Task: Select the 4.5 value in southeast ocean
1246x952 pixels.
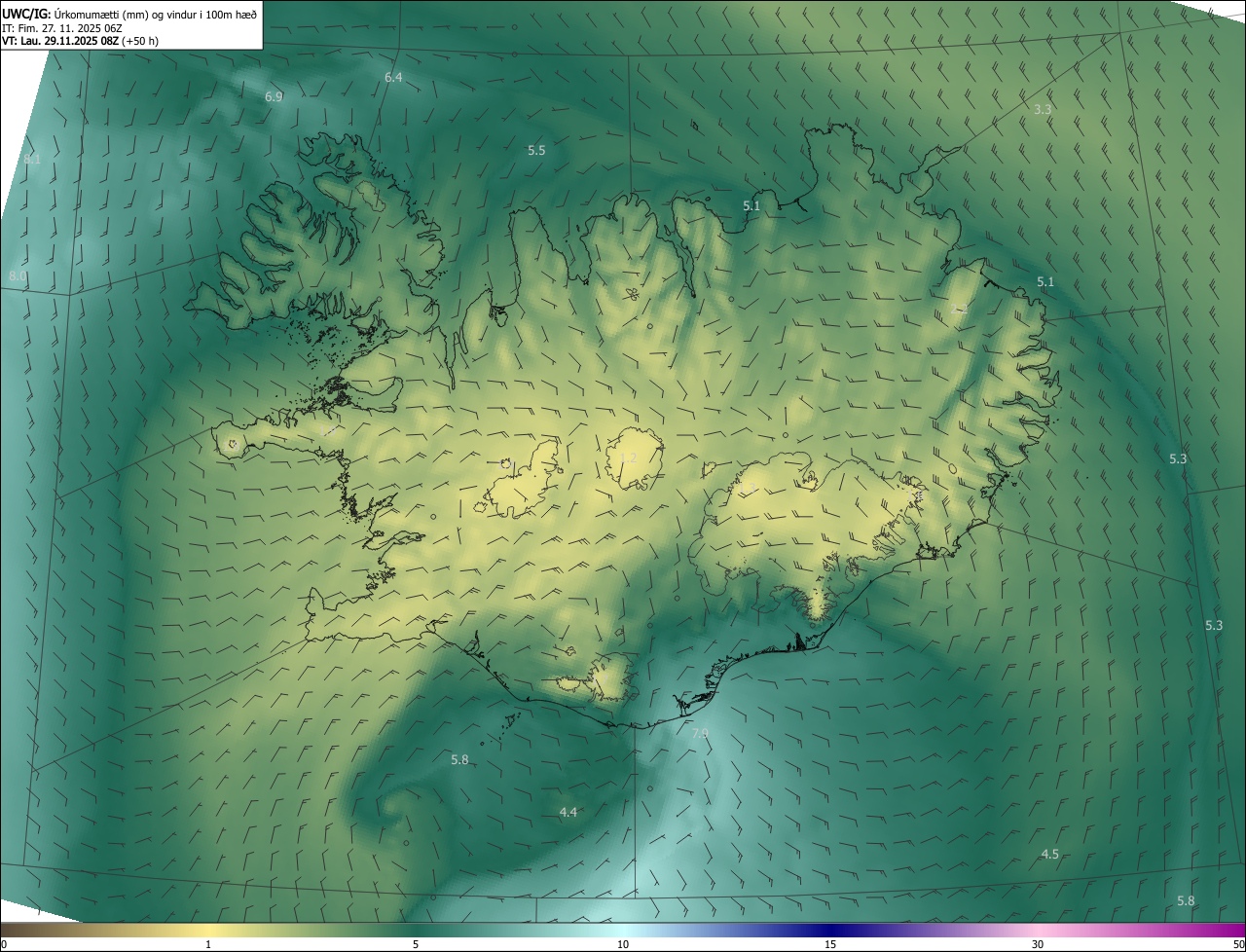Action: (x=1050, y=854)
